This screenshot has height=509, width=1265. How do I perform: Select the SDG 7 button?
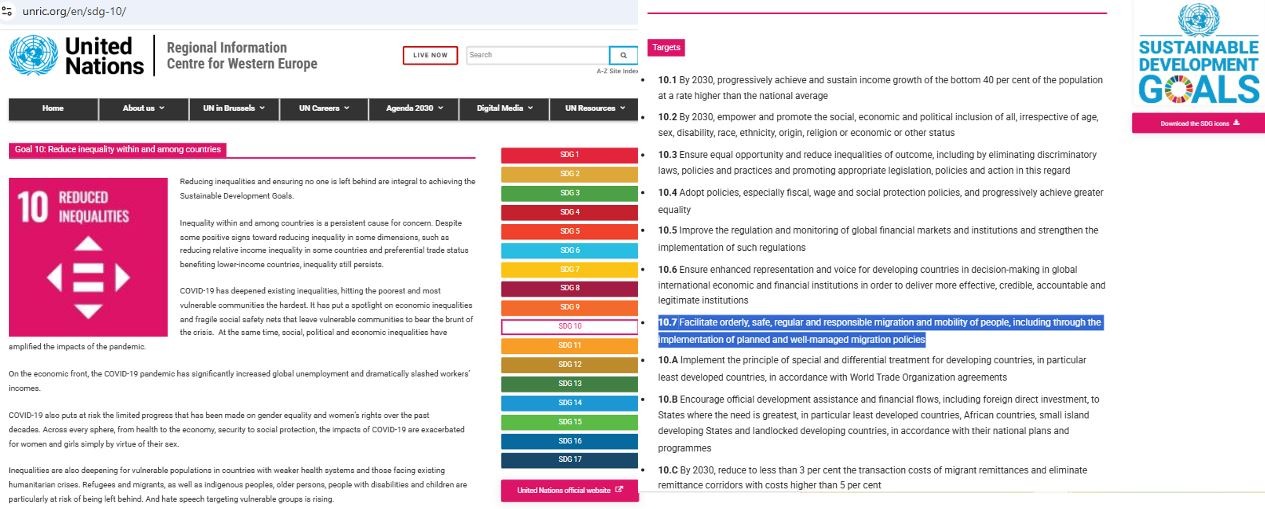(570, 269)
